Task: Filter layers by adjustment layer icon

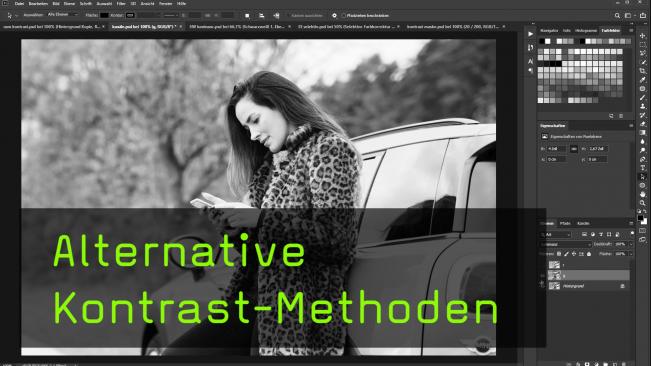Action: coord(592,234)
